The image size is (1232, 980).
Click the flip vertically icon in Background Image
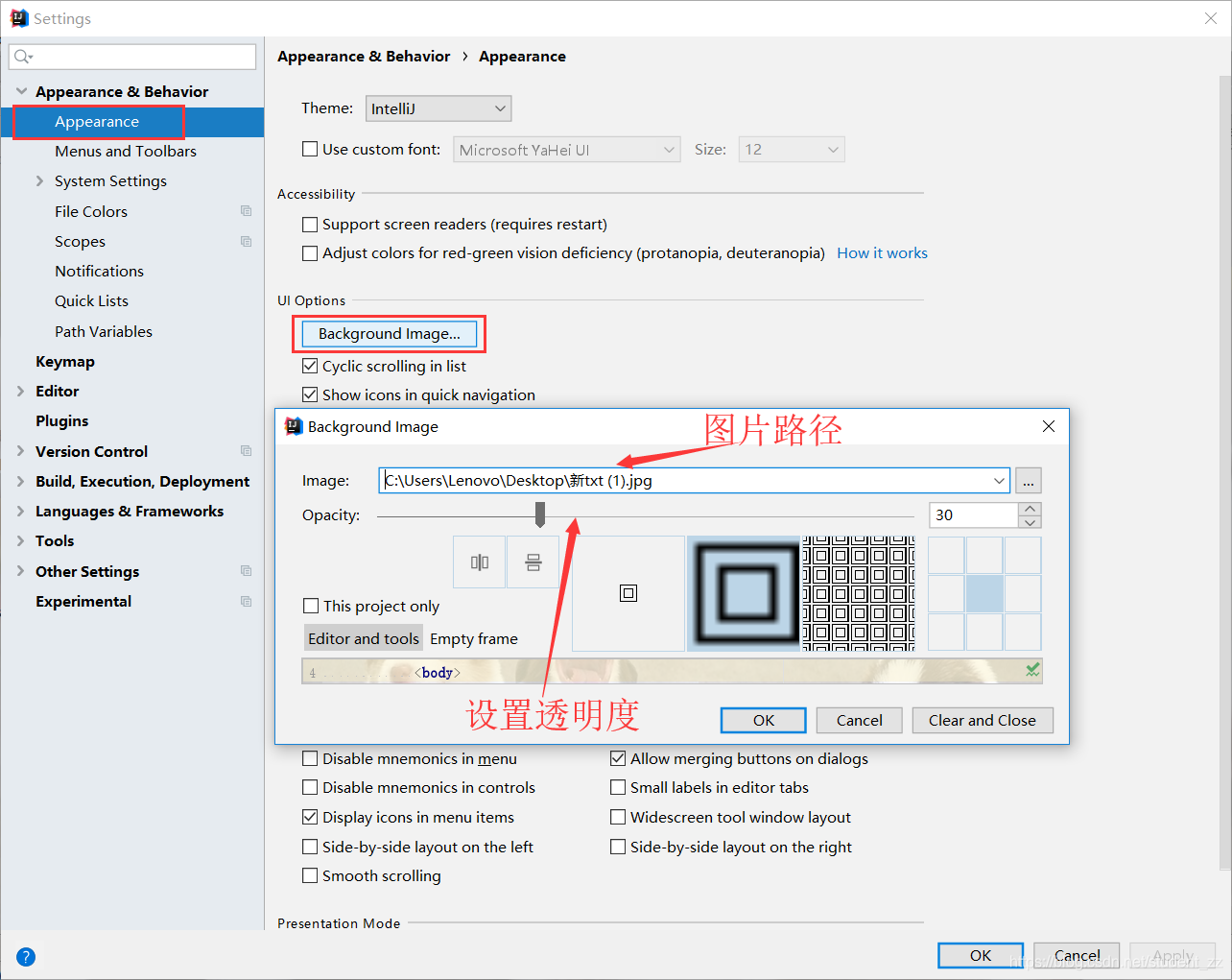coord(533,562)
